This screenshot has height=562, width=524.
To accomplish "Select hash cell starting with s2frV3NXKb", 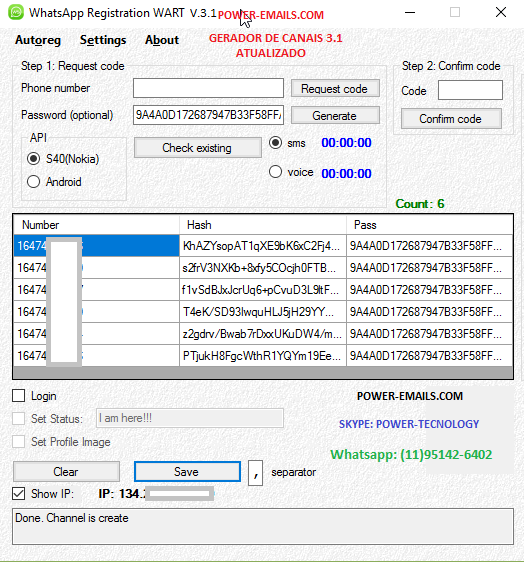I will 263,268.
